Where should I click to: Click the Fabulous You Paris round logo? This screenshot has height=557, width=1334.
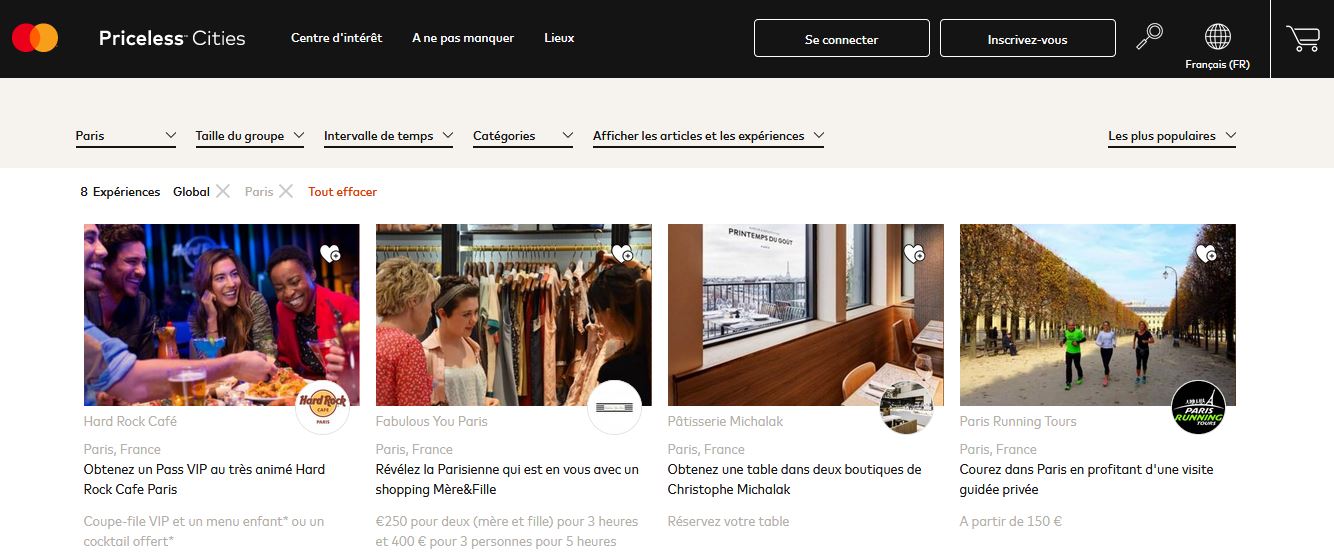614,407
